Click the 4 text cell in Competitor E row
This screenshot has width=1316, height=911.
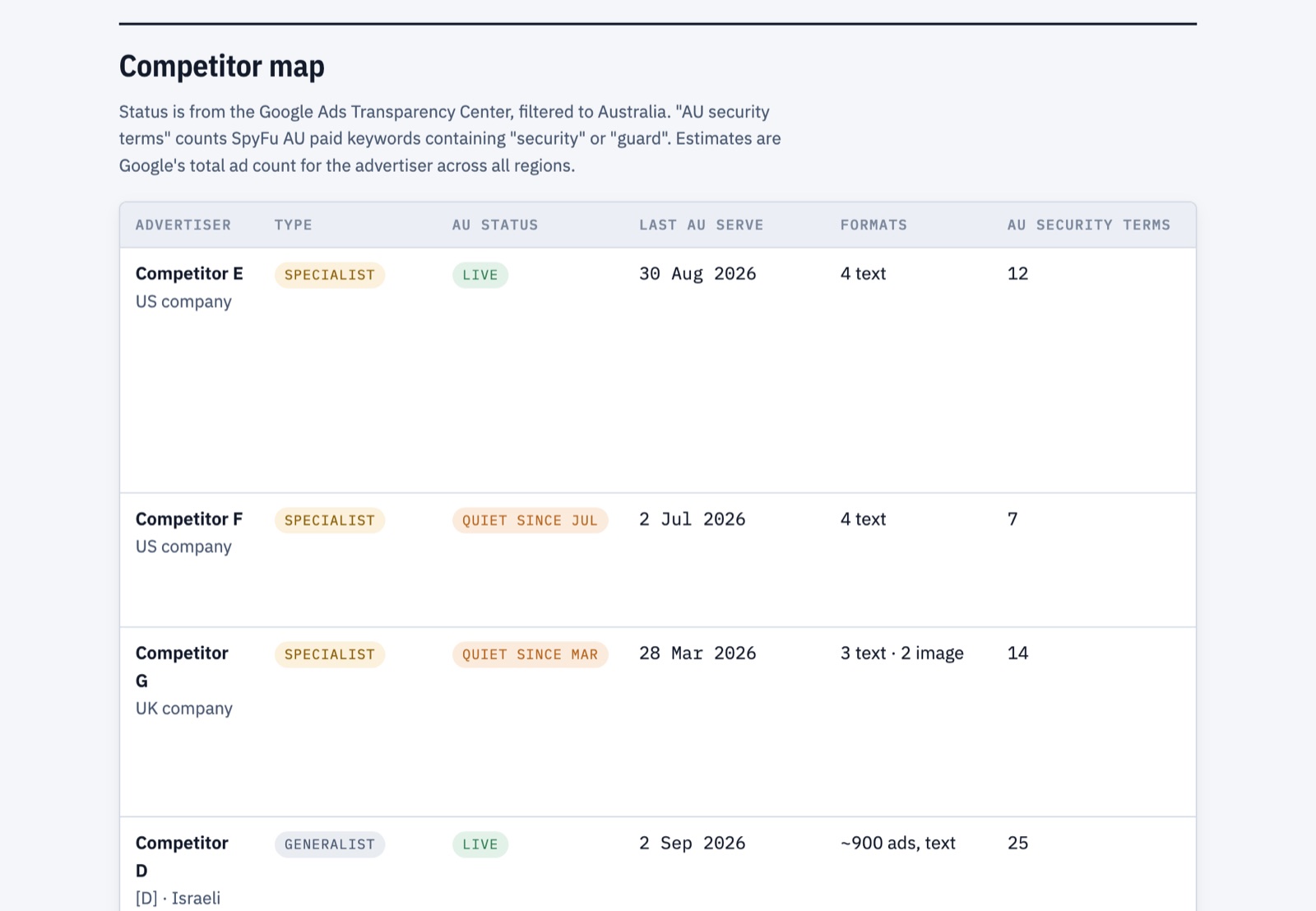864,274
